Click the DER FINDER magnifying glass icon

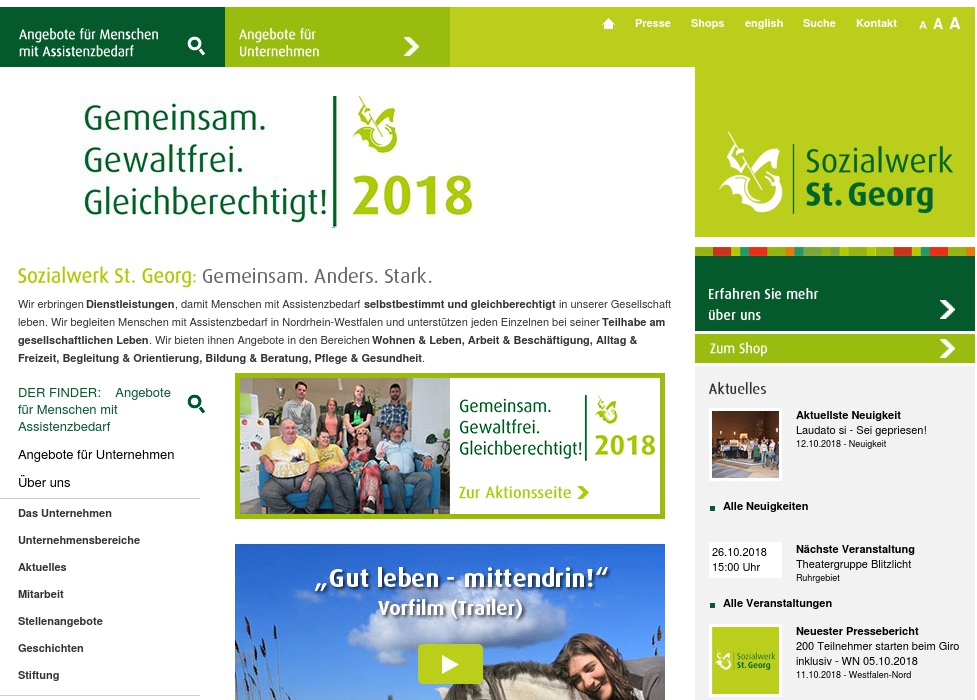click(x=197, y=404)
